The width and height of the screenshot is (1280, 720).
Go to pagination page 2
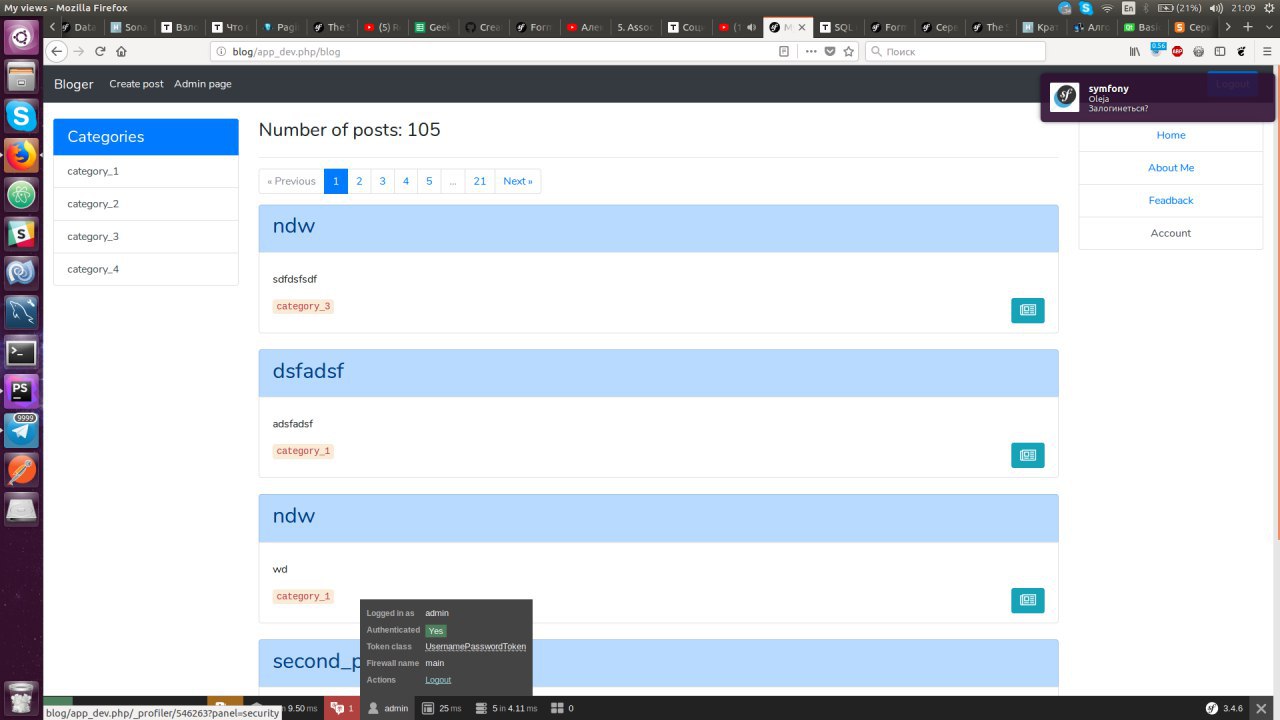[359, 181]
